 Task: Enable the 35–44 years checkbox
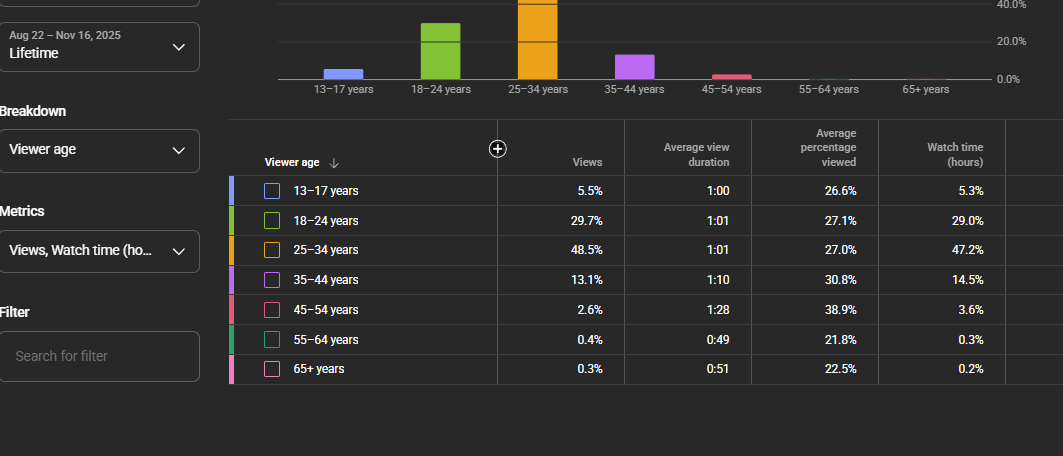coord(272,280)
